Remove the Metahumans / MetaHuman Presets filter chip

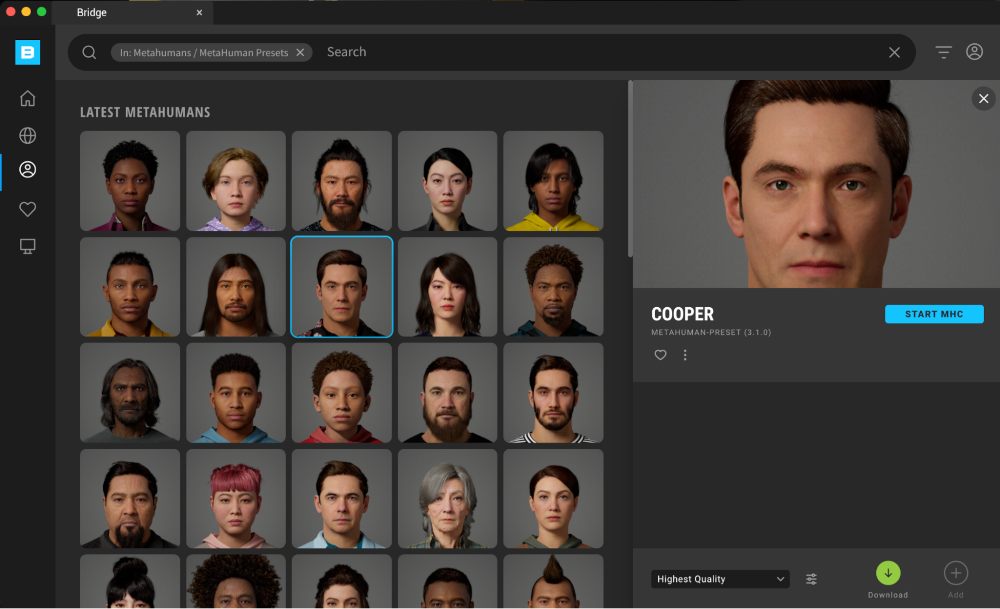click(x=300, y=53)
